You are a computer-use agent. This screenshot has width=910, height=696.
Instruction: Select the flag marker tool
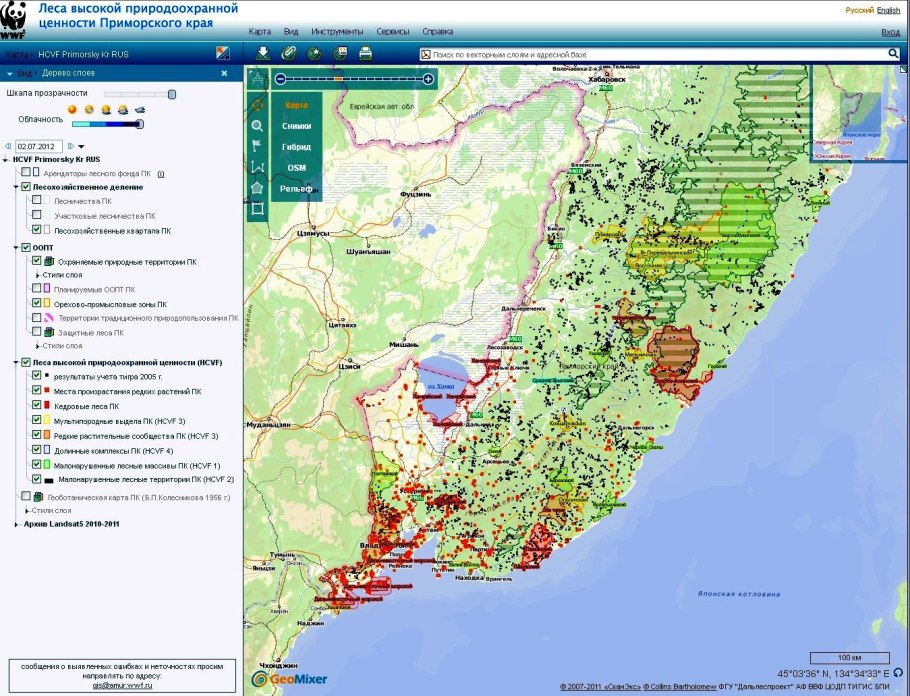[258, 146]
